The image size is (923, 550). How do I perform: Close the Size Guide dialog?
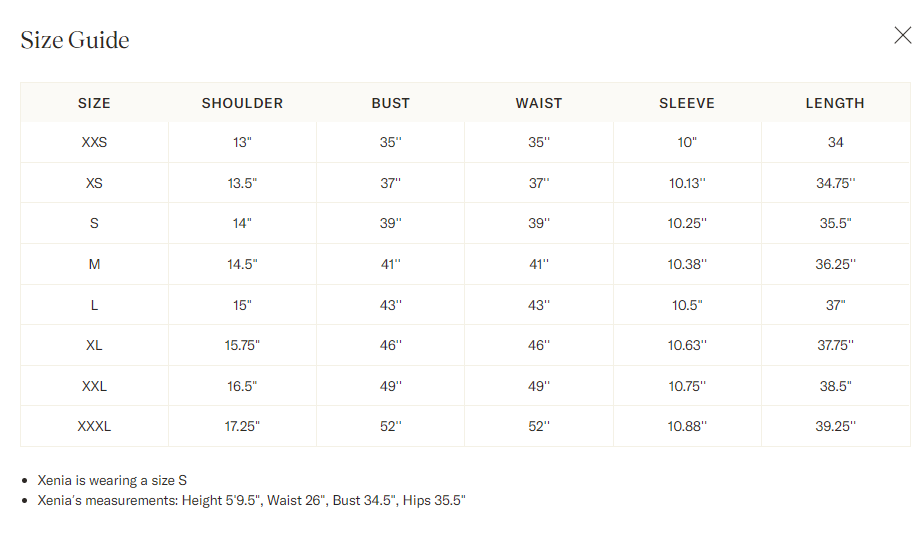[x=902, y=35]
